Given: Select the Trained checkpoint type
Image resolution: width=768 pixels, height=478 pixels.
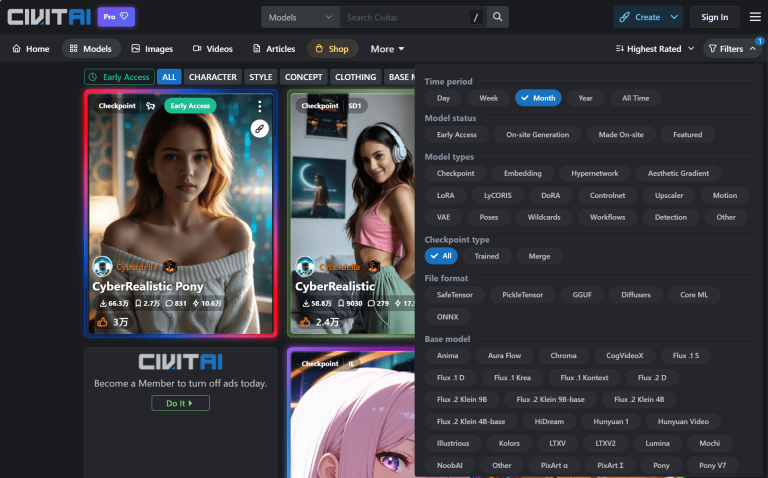Looking at the screenshot, I should (486, 256).
